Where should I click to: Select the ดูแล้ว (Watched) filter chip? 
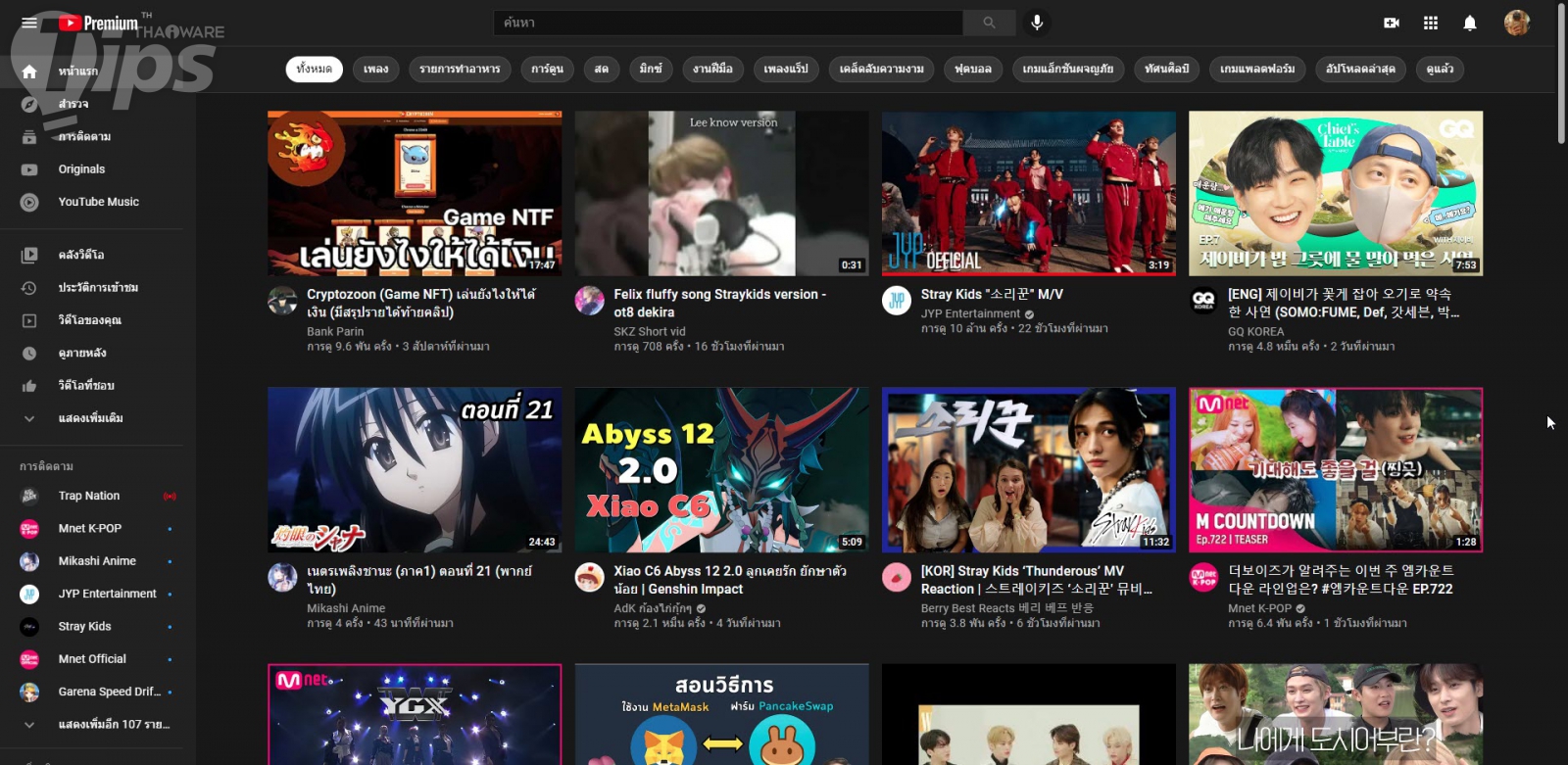(x=1440, y=69)
